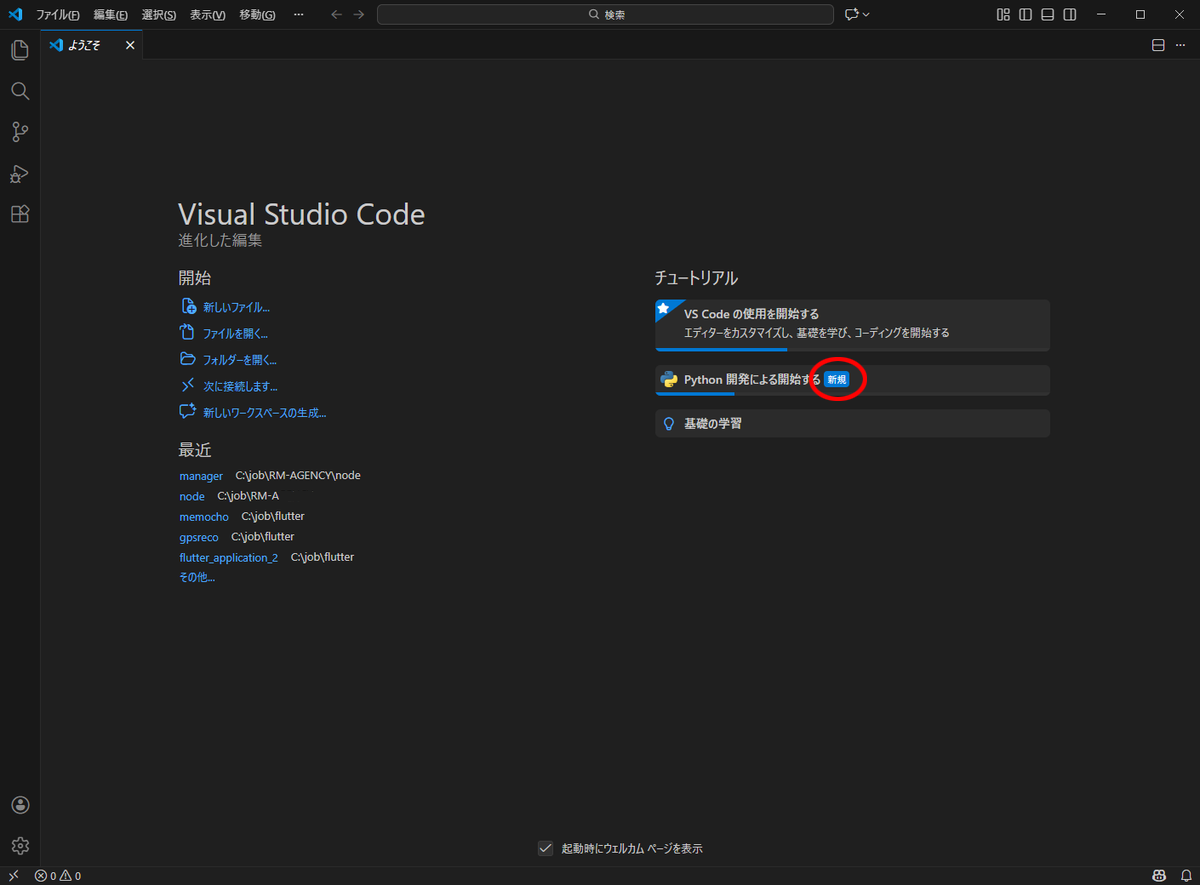Open the Accounts icon in activity bar
Image resolution: width=1200 pixels, height=885 pixels.
(20, 805)
